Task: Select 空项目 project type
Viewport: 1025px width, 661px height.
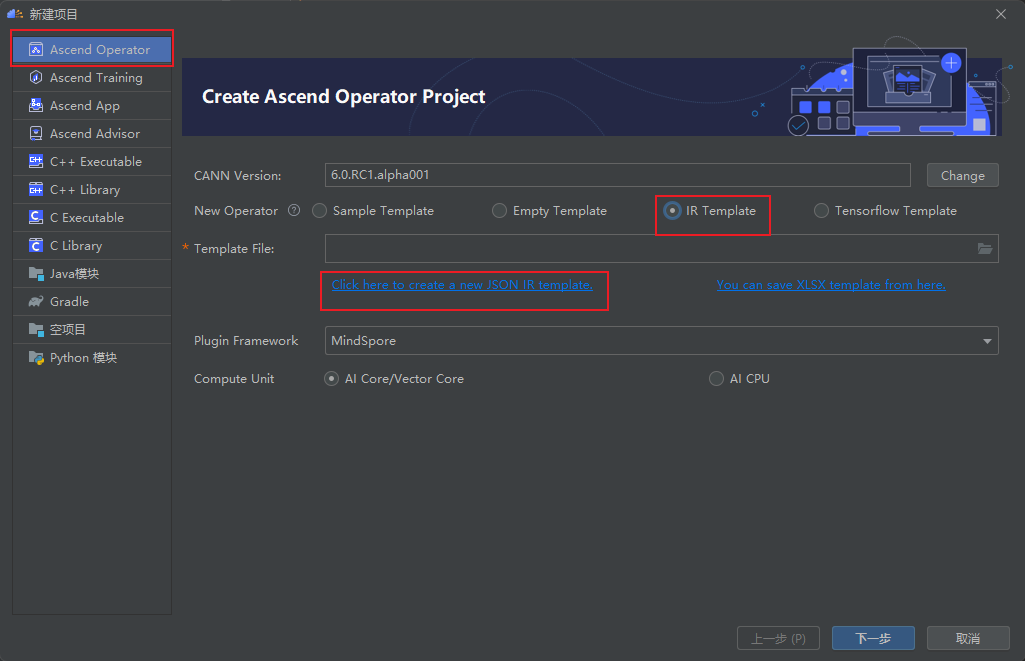Action: (92, 330)
